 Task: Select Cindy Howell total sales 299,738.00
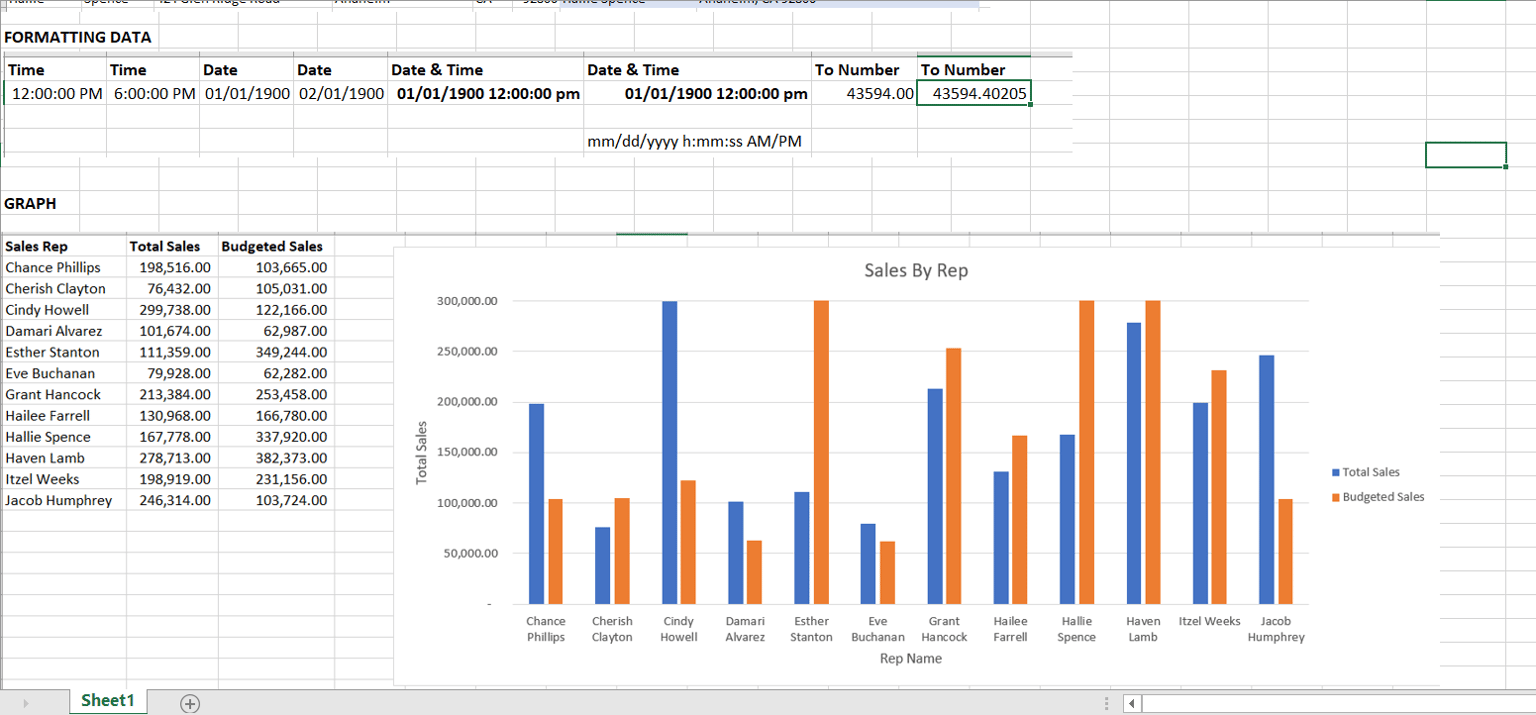(x=172, y=309)
